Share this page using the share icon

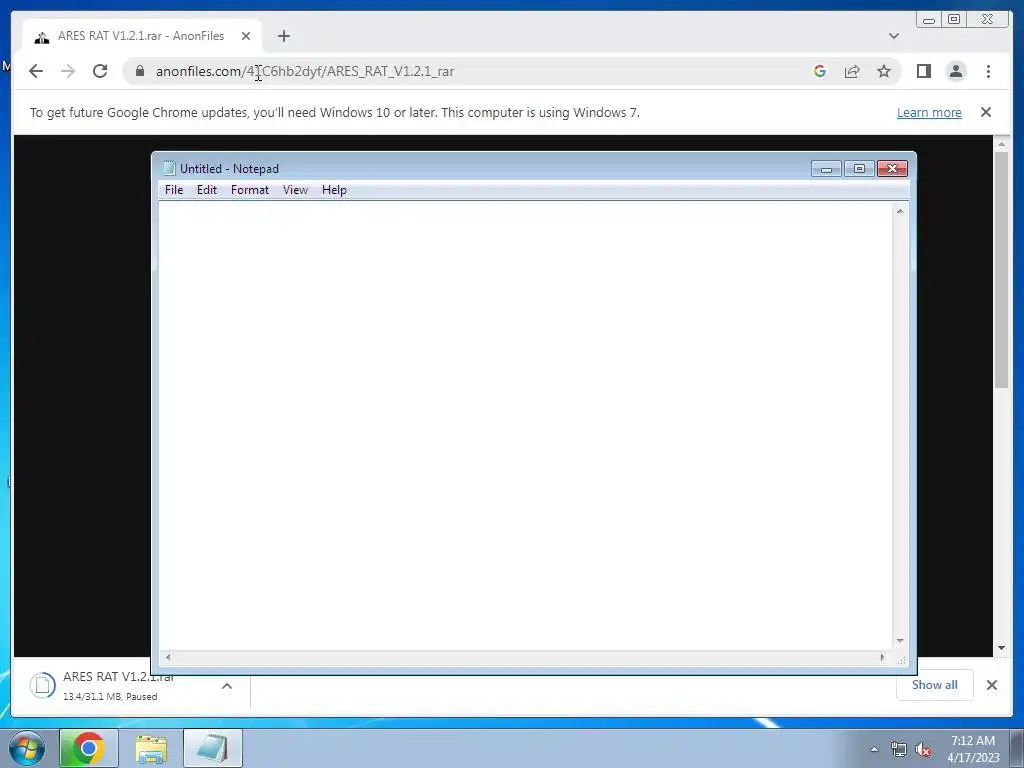click(x=852, y=71)
